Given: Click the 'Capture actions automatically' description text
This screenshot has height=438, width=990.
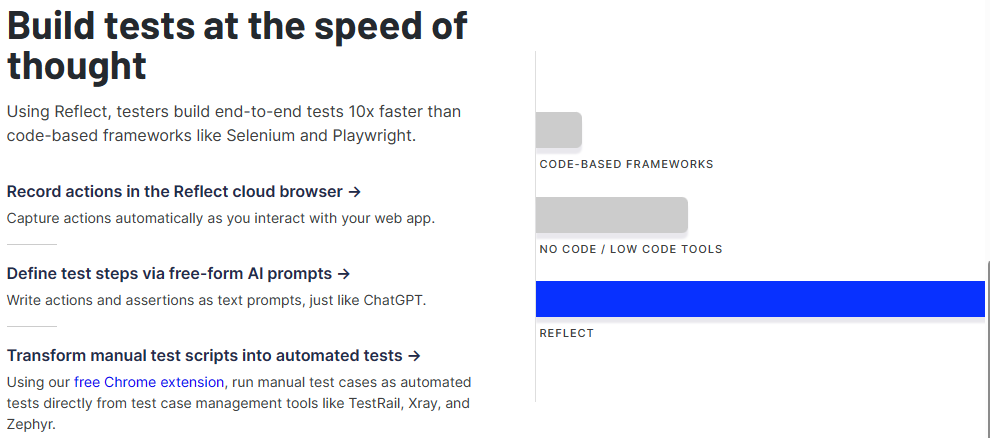Looking at the screenshot, I should (221, 218).
